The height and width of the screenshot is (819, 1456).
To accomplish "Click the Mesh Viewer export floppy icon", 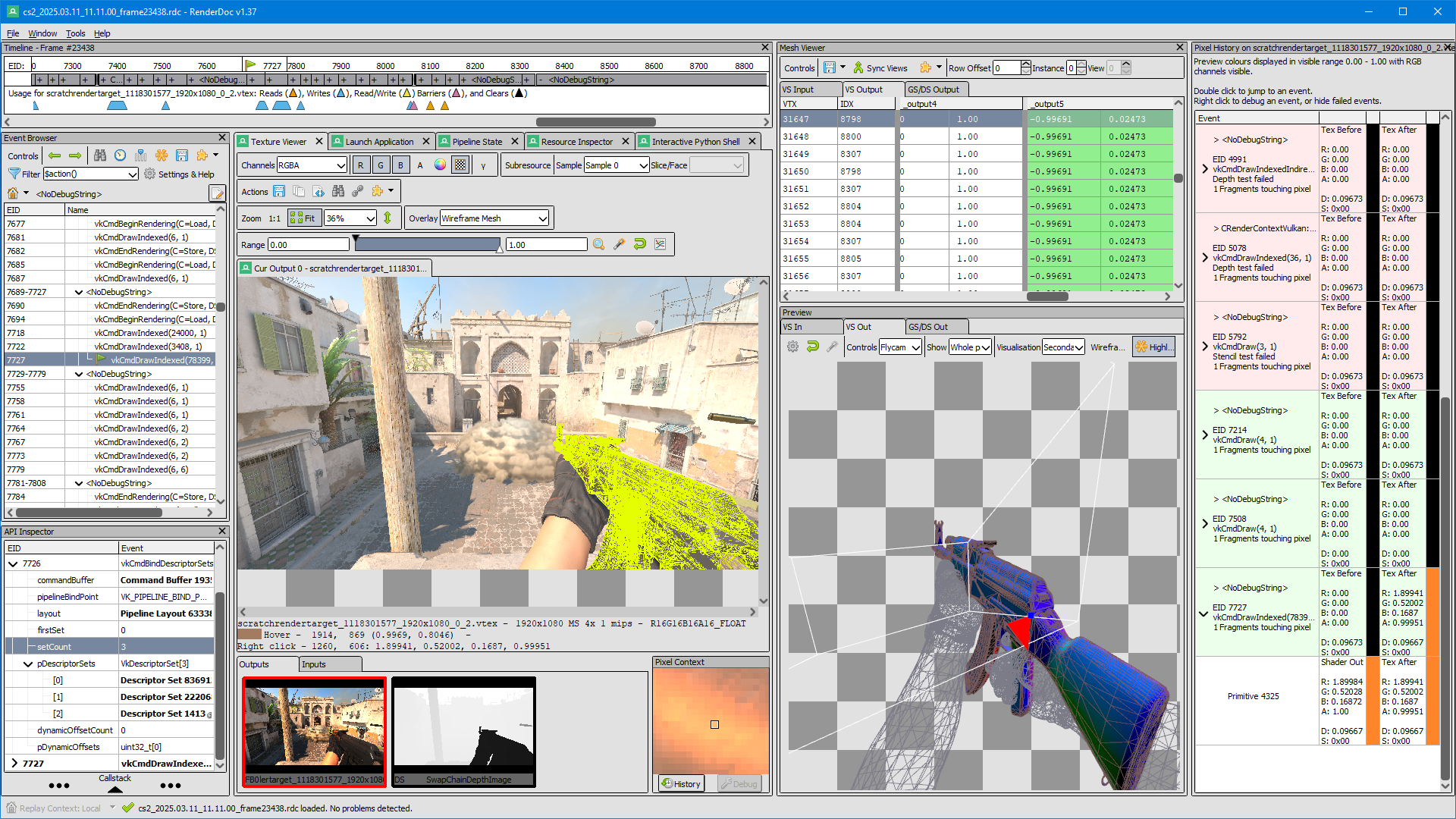I will click(x=830, y=67).
